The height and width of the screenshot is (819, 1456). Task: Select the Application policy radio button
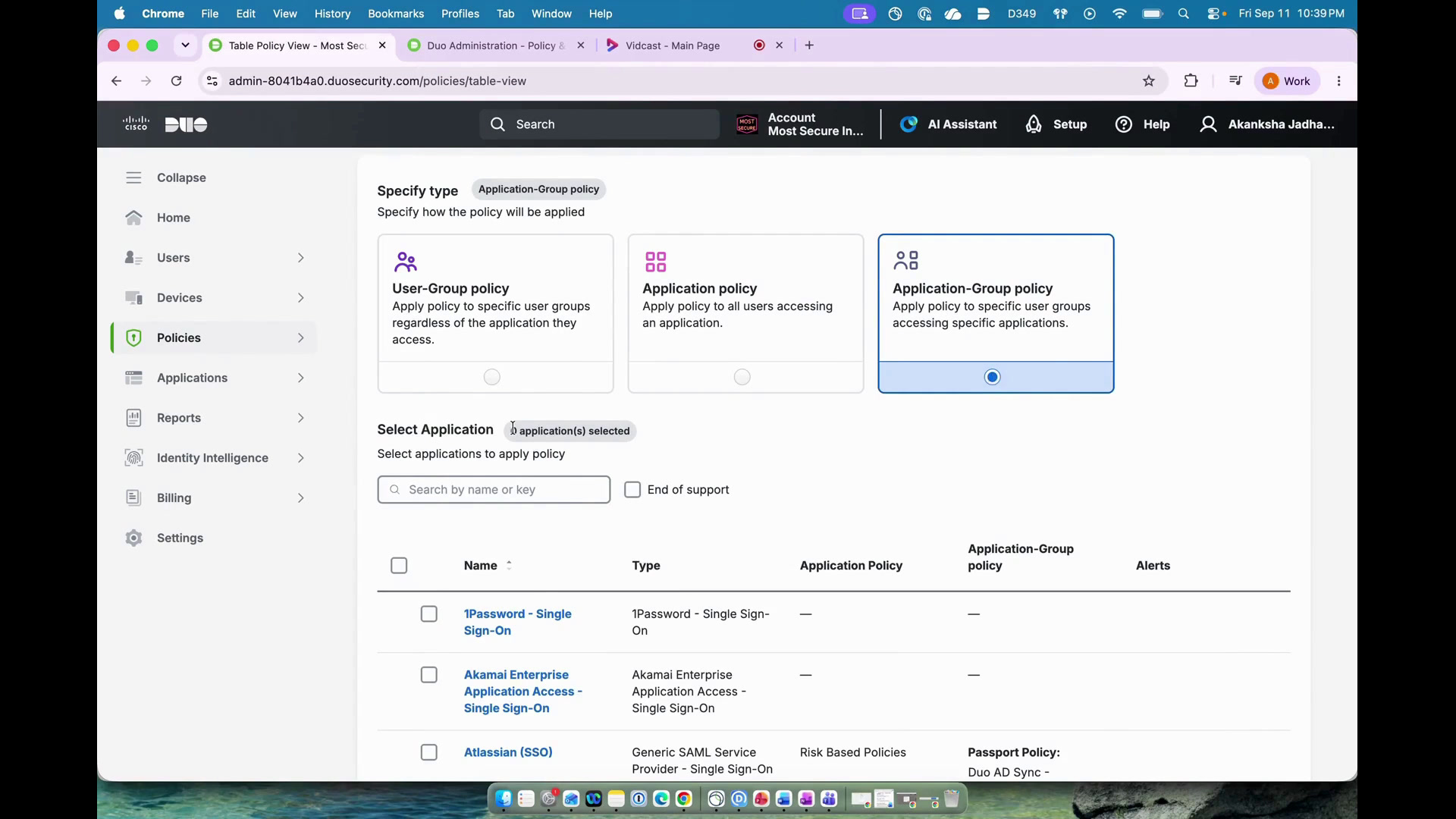(742, 377)
